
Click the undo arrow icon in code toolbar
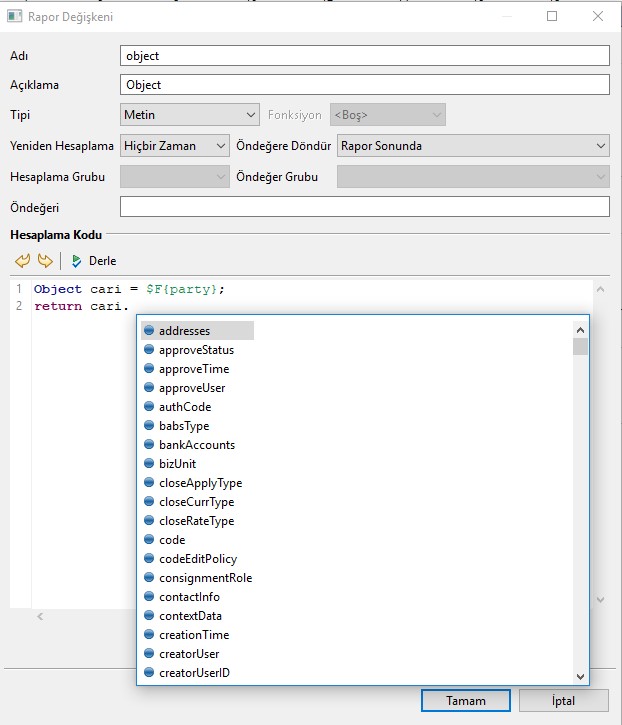pos(22,261)
